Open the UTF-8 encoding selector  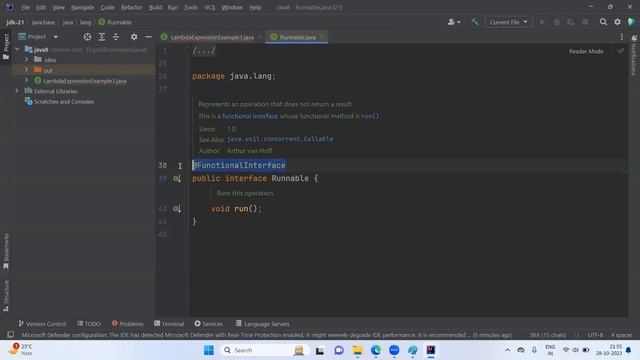pyautogui.click(x=595, y=335)
